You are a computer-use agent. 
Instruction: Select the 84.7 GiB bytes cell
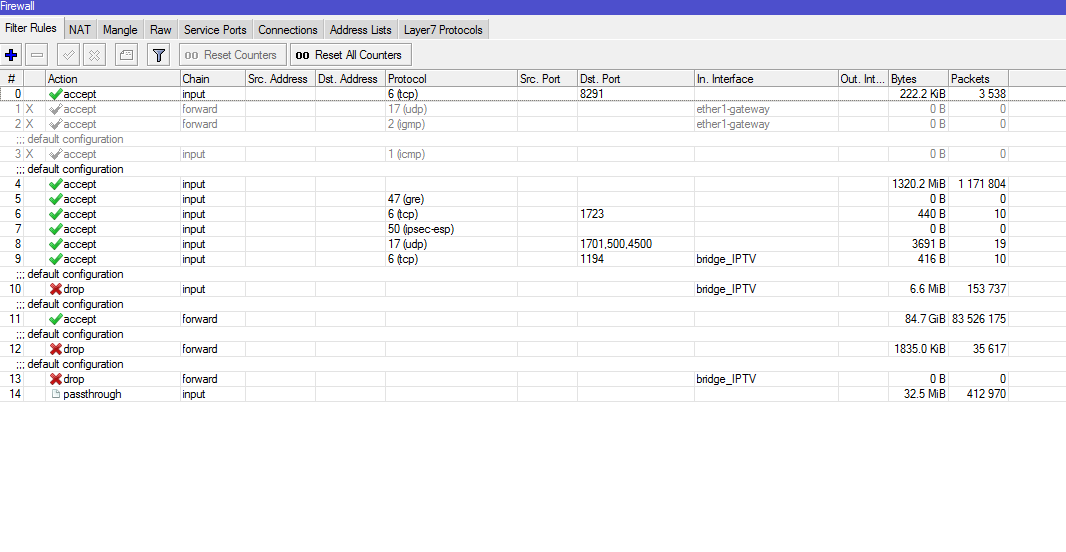click(x=918, y=319)
